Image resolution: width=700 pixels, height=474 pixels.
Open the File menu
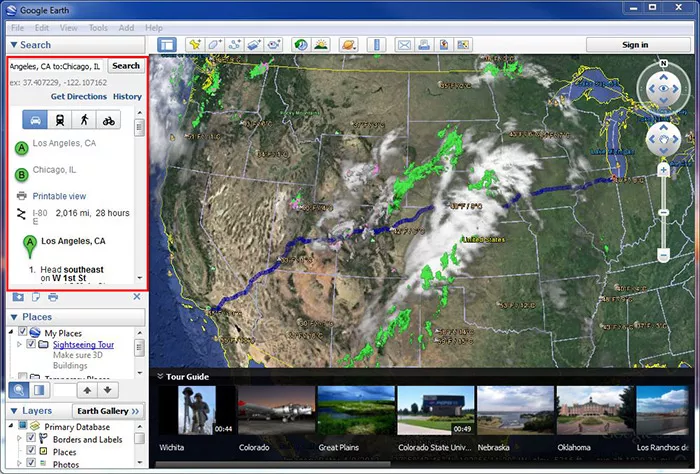pos(17,28)
